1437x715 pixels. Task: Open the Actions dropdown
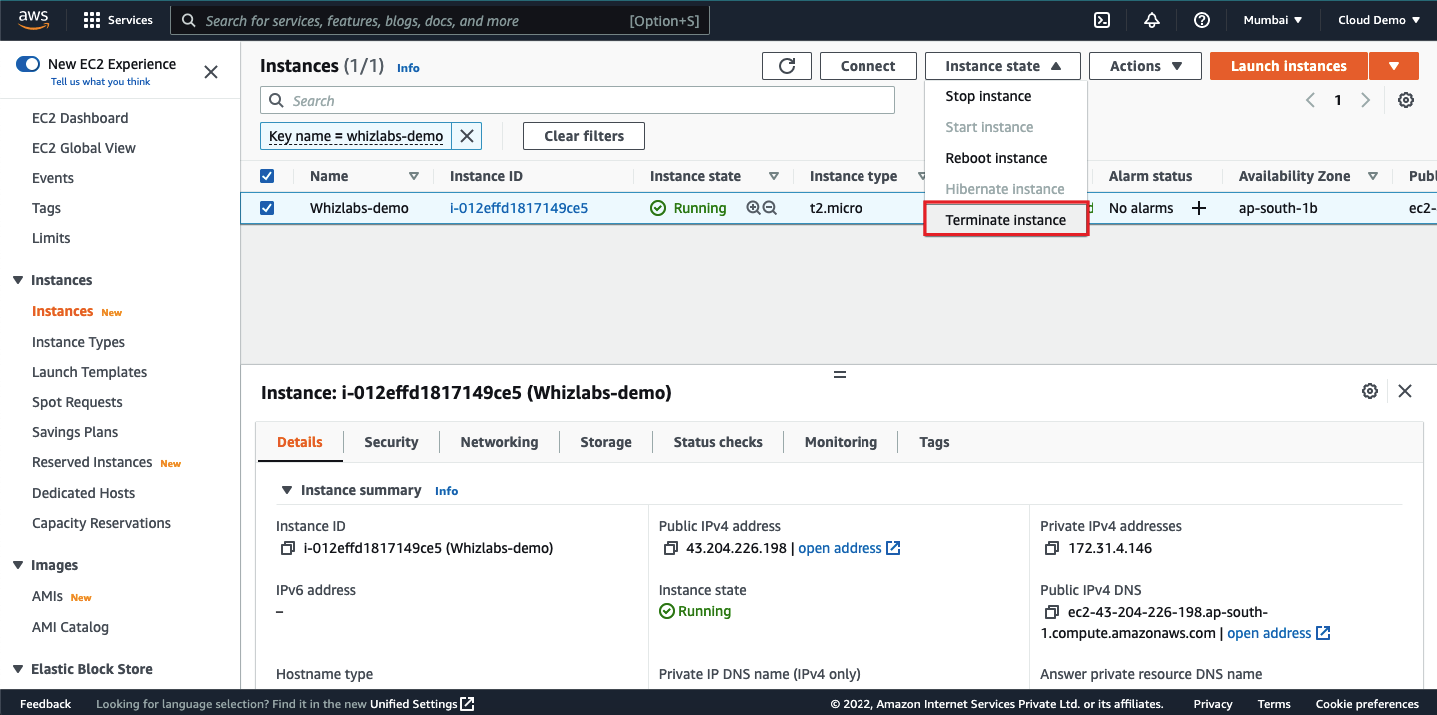[1145, 66]
